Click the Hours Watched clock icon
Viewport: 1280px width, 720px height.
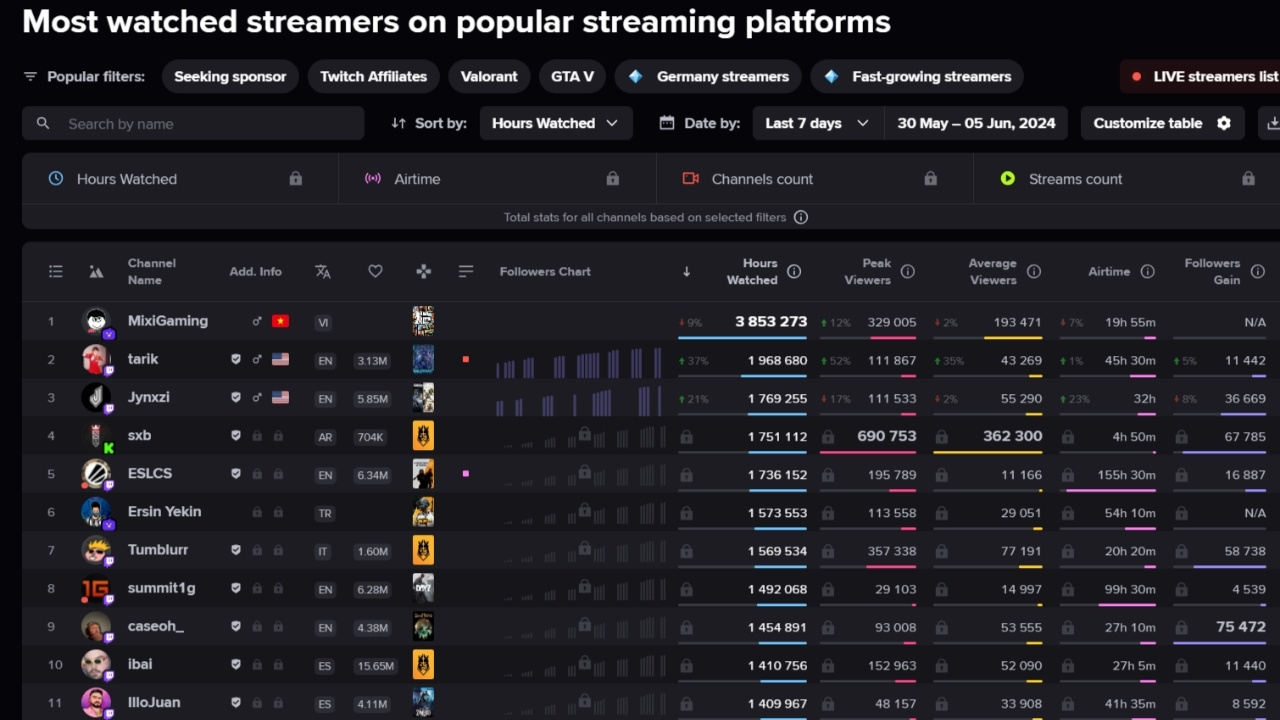click(56, 178)
